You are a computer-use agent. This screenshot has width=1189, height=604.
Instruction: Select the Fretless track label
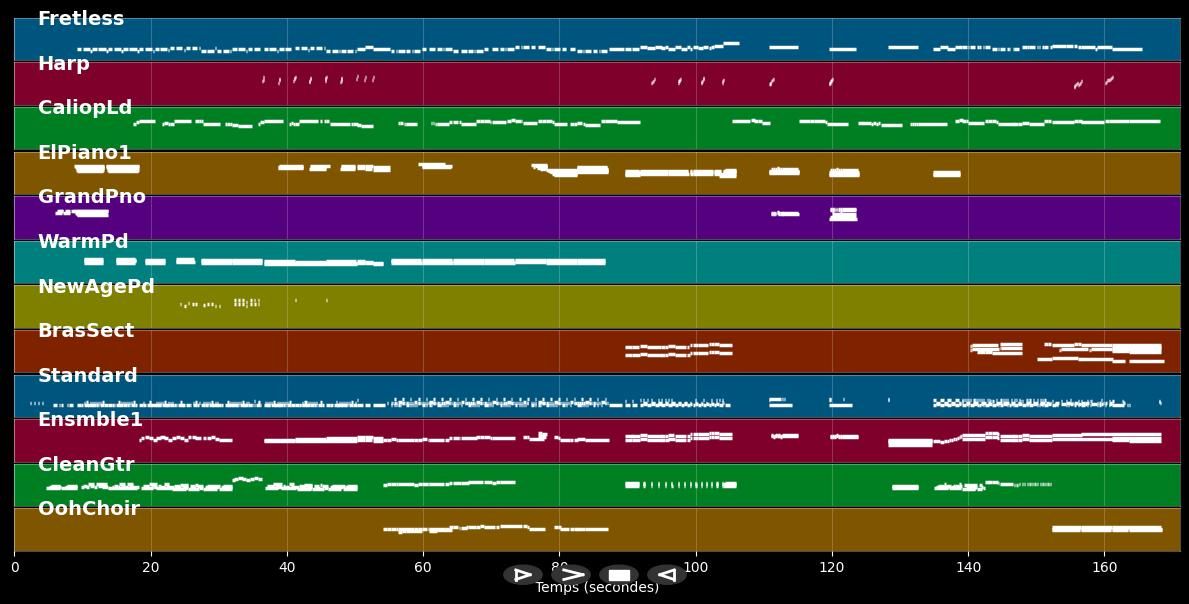(81, 19)
